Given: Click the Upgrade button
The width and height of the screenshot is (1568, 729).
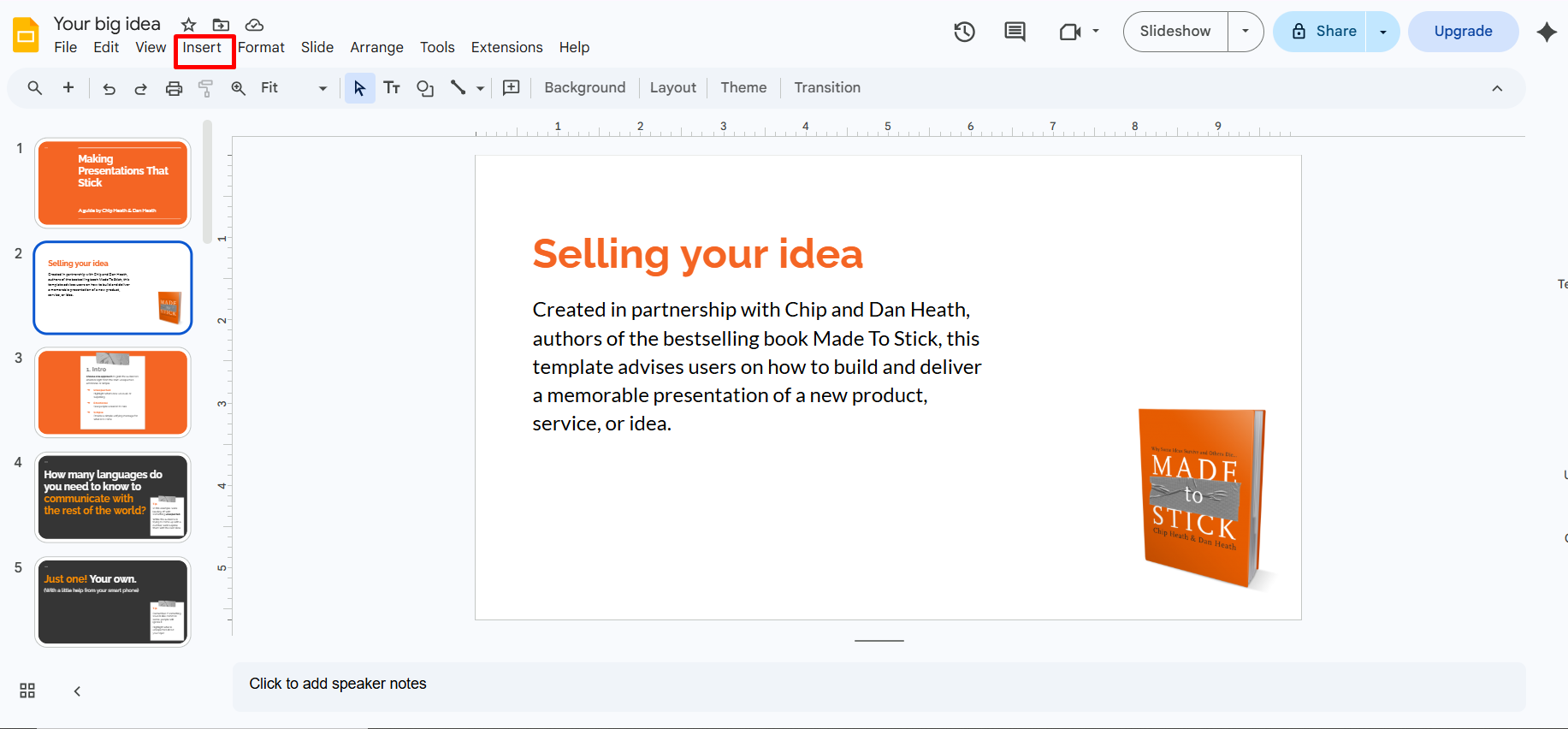Looking at the screenshot, I should pyautogui.click(x=1463, y=32).
